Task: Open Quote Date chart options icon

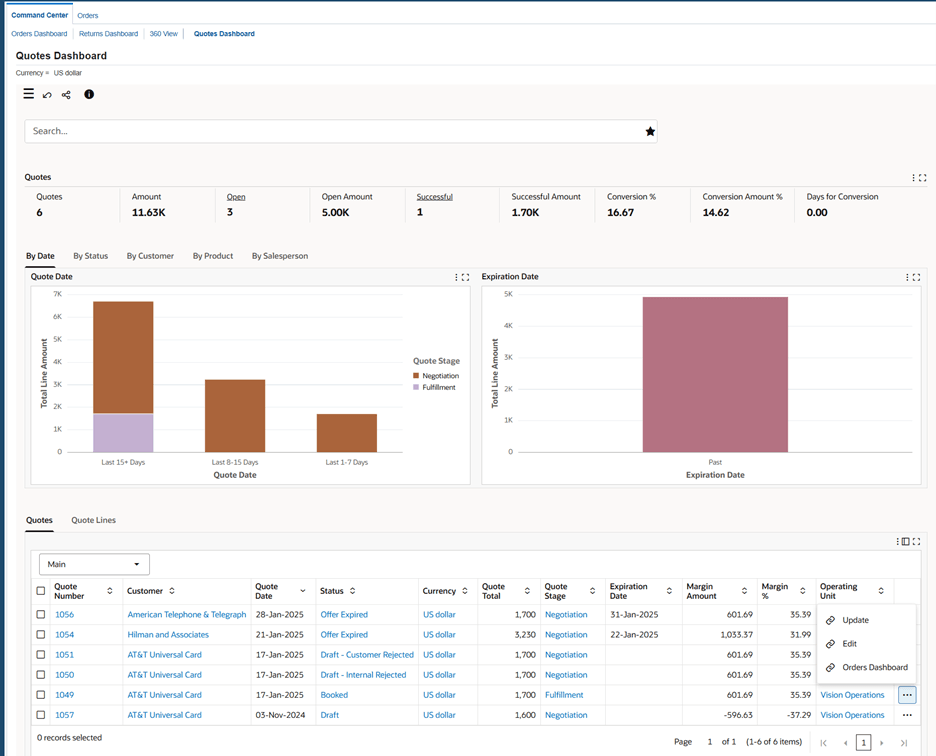Action: pos(456,277)
